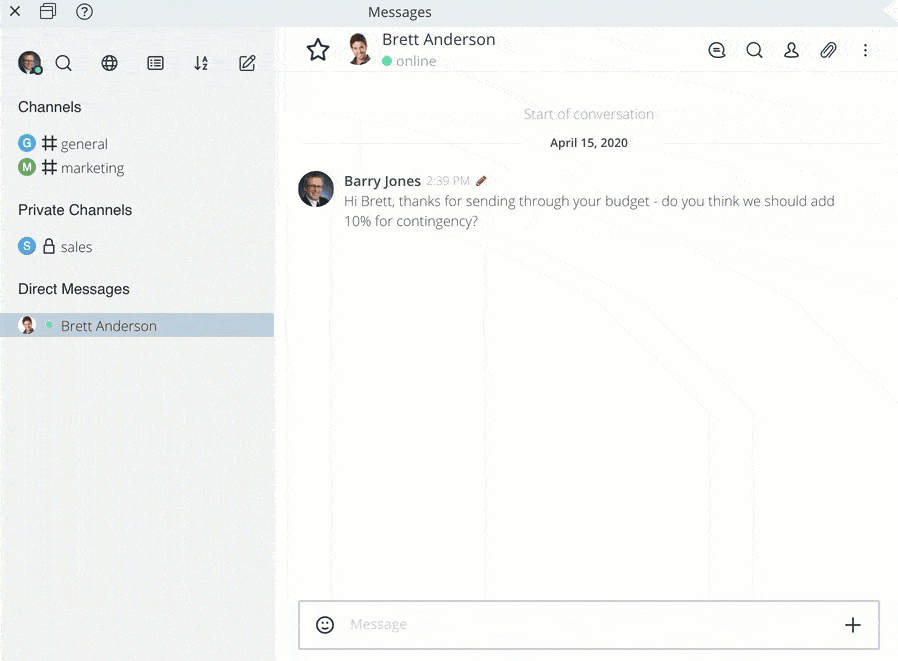
Task: Open the search icon in the sidebar
Action: 64,62
